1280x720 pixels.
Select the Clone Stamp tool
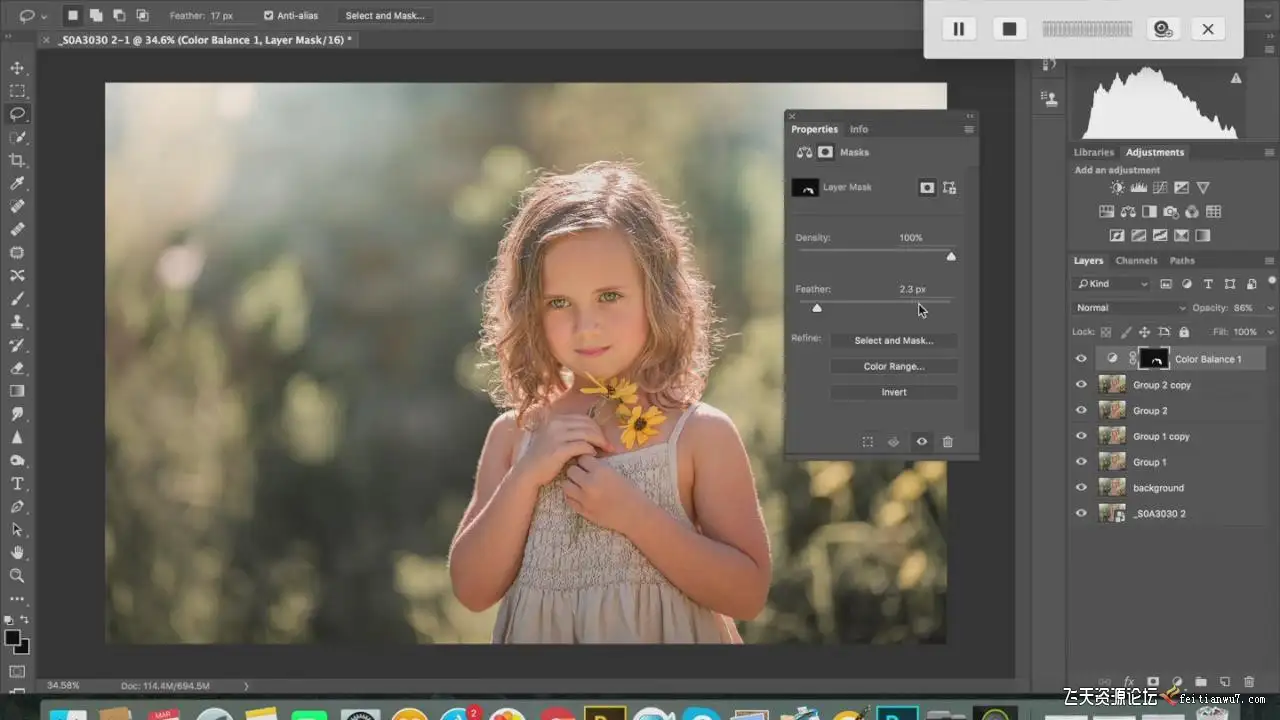click(17, 322)
